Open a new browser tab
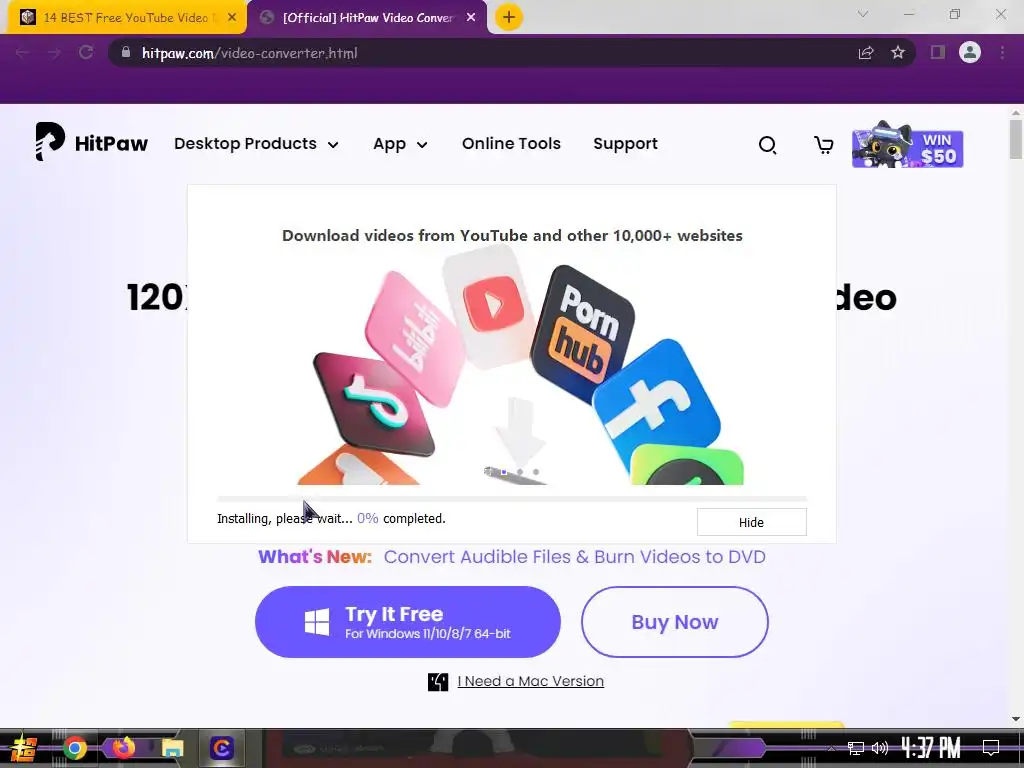The image size is (1024, 768). (x=509, y=17)
